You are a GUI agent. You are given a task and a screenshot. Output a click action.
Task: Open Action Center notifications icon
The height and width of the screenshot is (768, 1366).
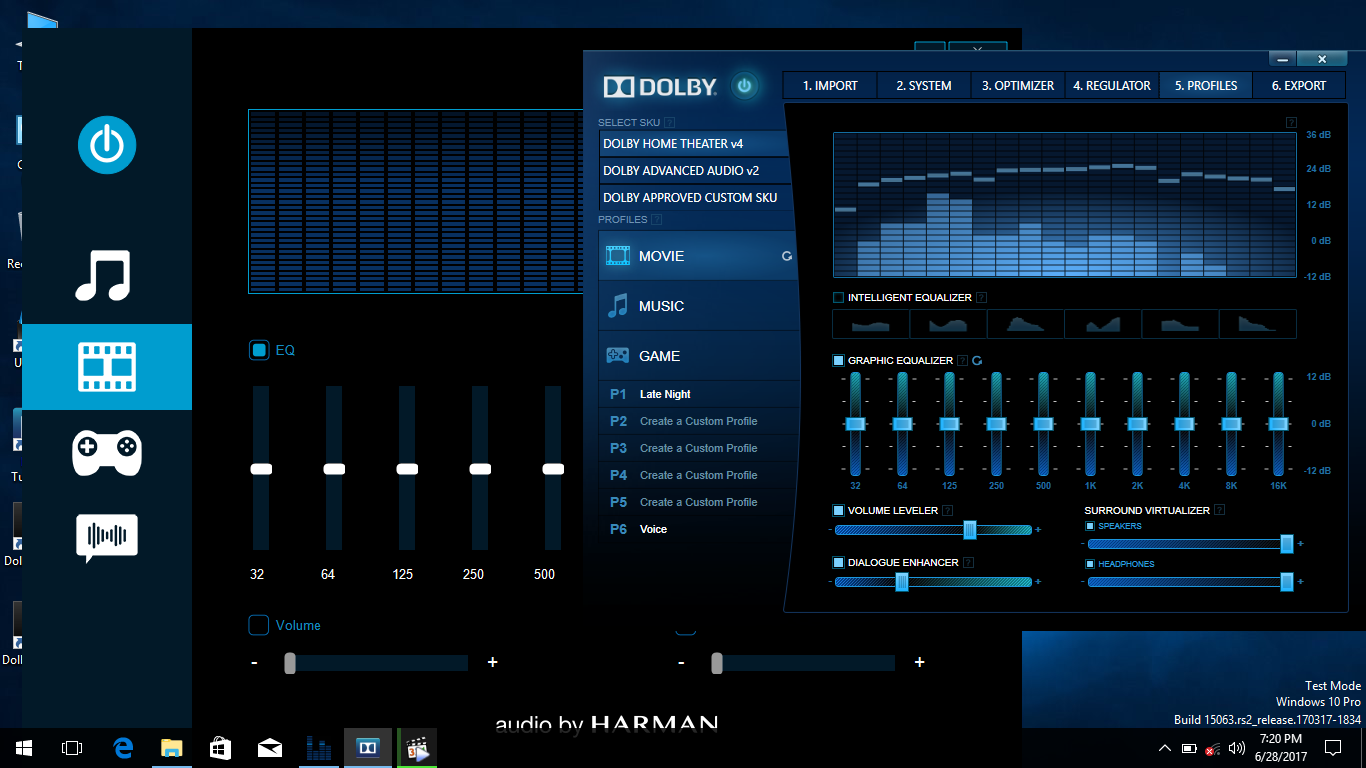(x=1332, y=747)
